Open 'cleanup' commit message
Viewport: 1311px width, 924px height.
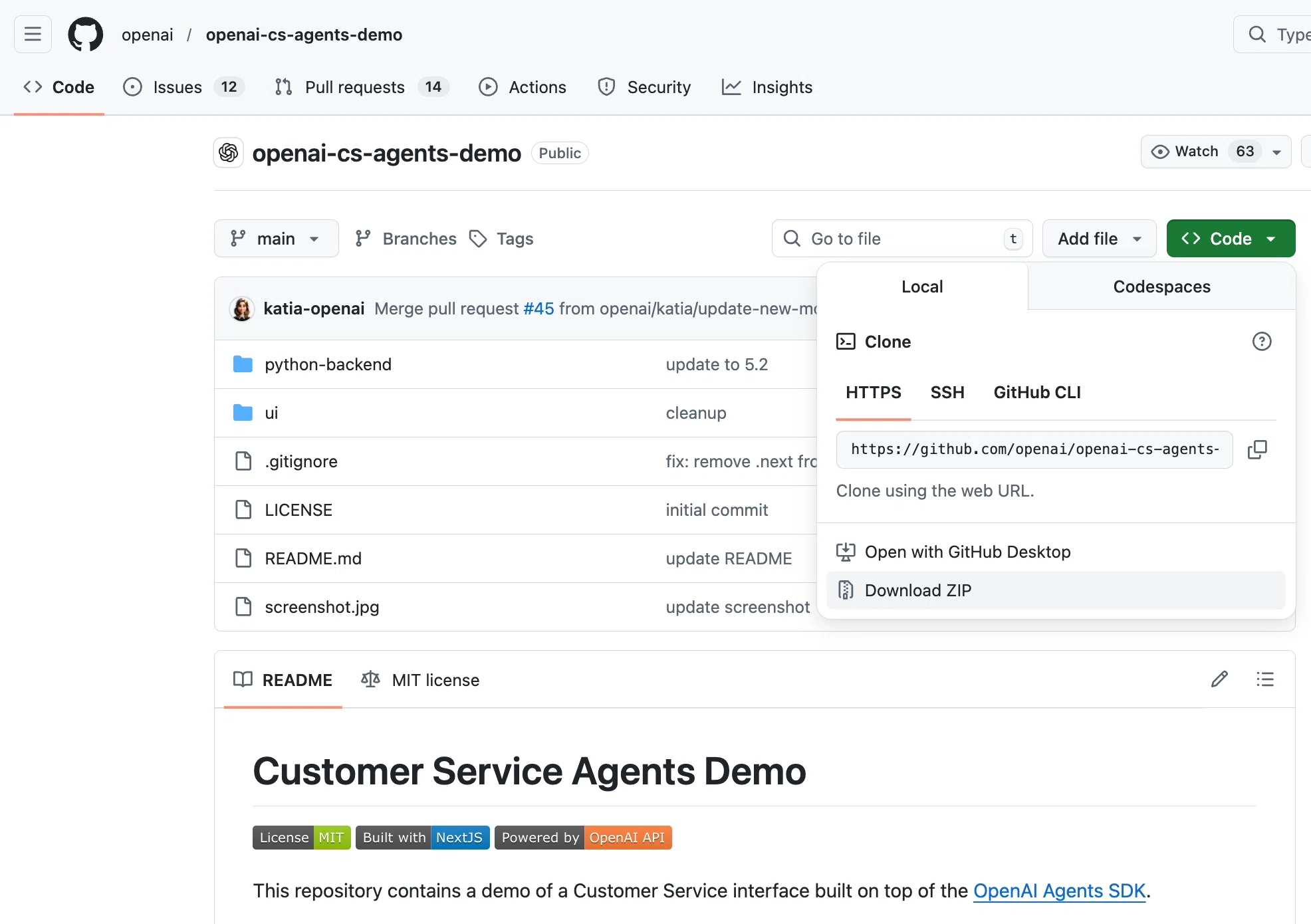(x=696, y=413)
